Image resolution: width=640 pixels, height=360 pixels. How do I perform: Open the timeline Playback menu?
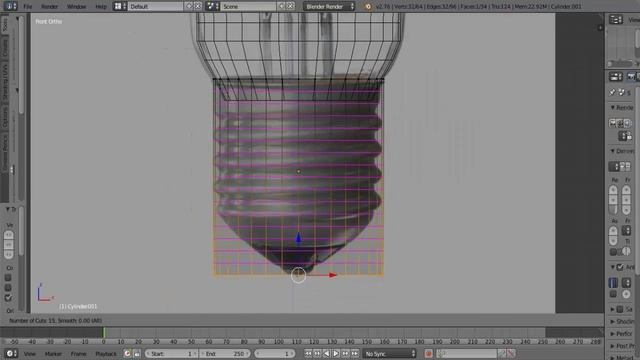click(x=106, y=354)
